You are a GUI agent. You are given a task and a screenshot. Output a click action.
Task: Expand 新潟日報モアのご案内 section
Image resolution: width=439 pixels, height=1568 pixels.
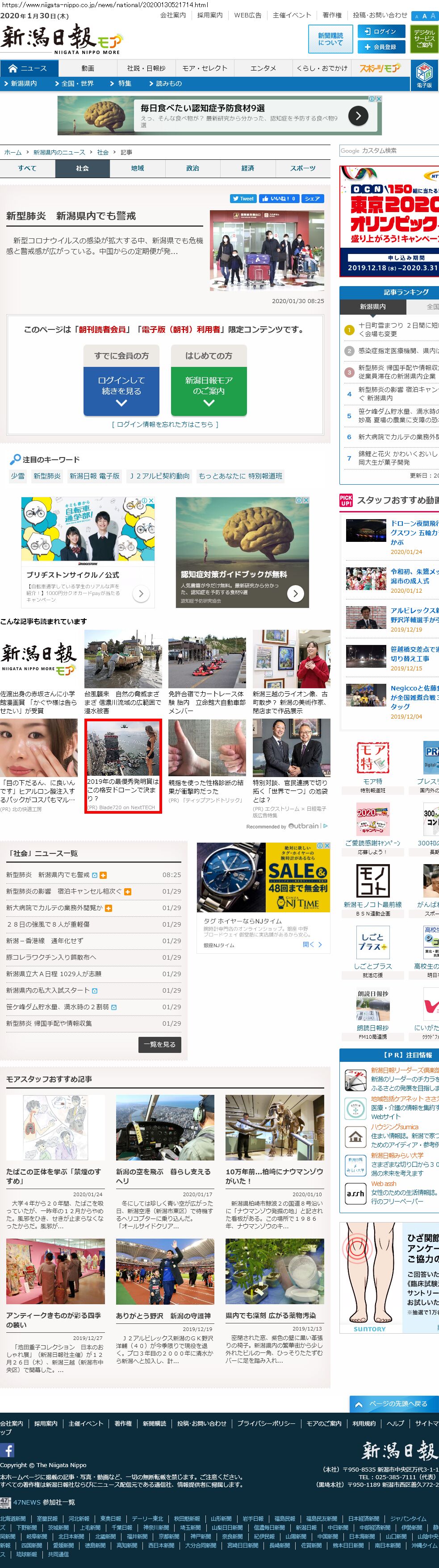(x=209, y=390)
